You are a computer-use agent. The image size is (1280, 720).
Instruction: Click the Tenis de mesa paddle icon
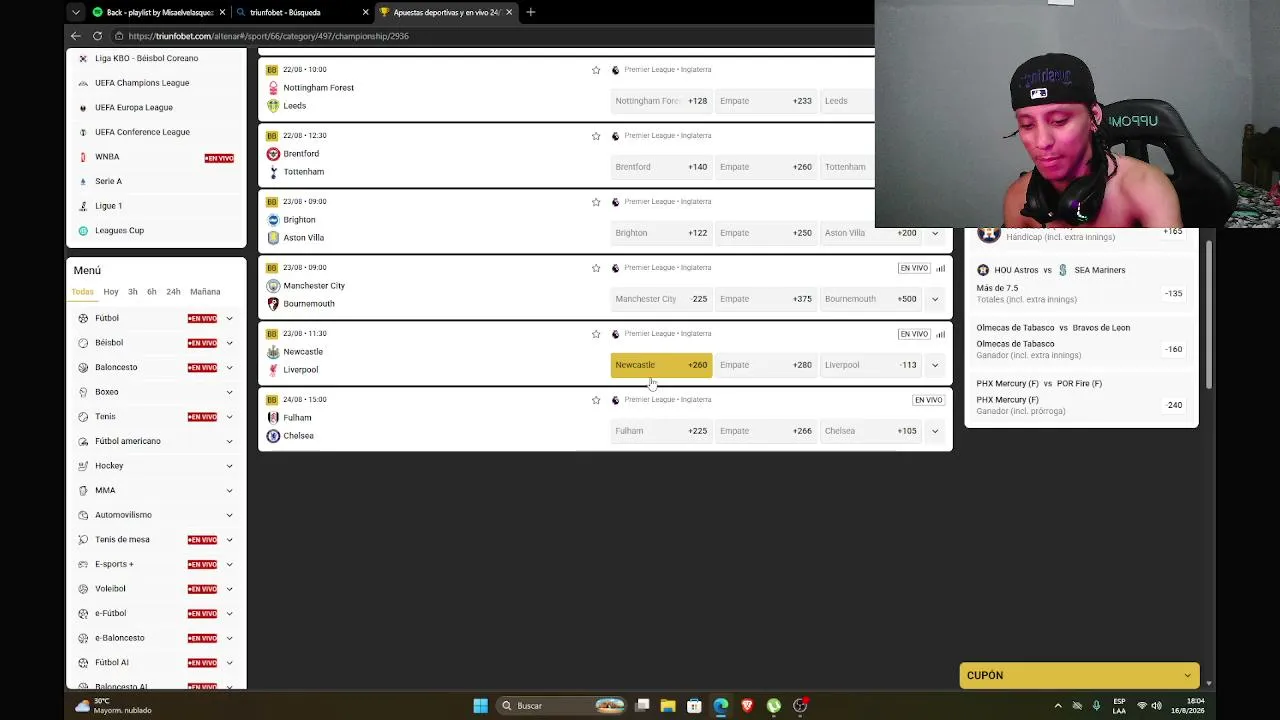pyautogui.click(x=83, y=540)
